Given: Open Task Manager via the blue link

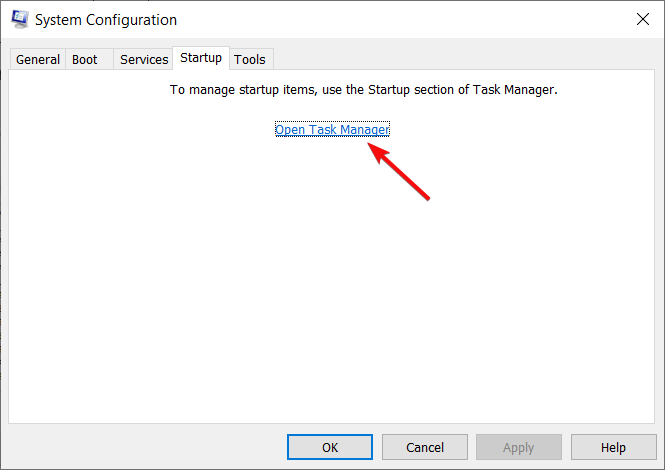Looking at the screenshot, I should [332, 129].
